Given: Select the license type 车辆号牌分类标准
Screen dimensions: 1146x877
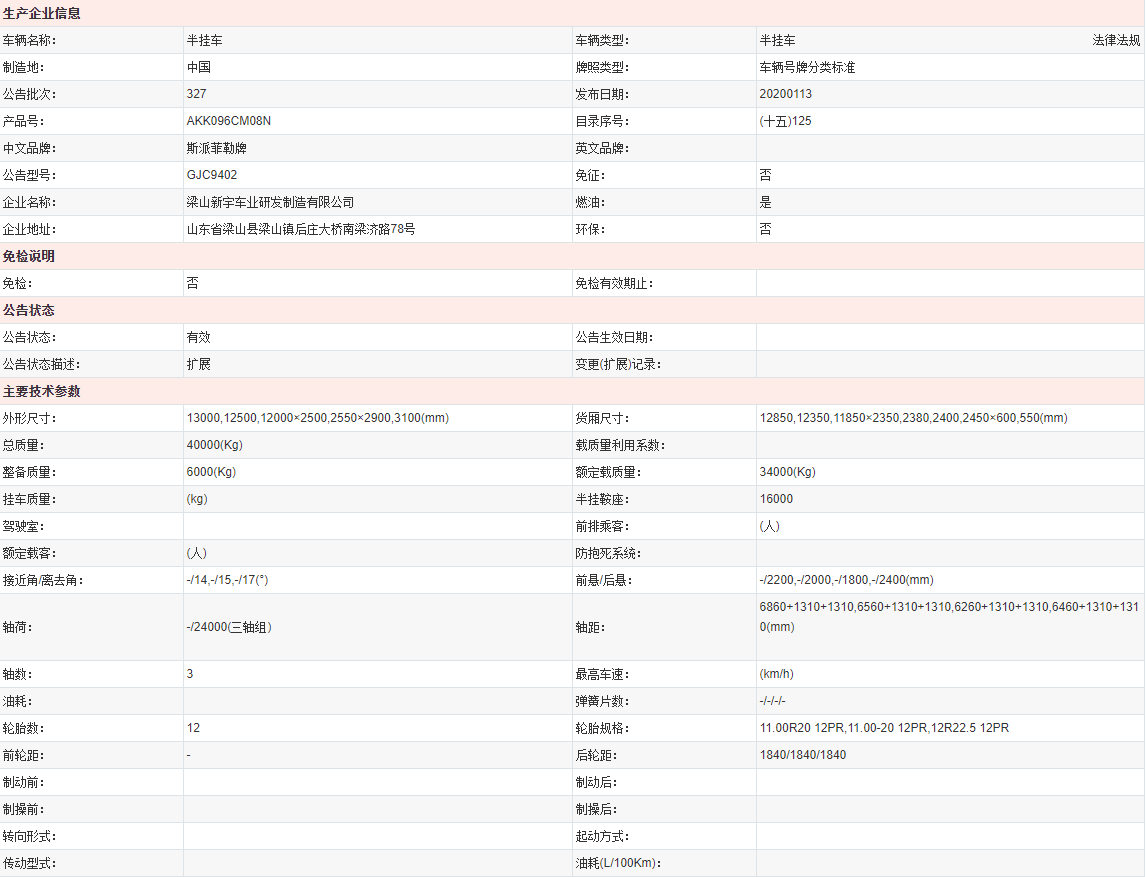Looking at the screenshot, I should pyautogui.click(x=807, y=68).
